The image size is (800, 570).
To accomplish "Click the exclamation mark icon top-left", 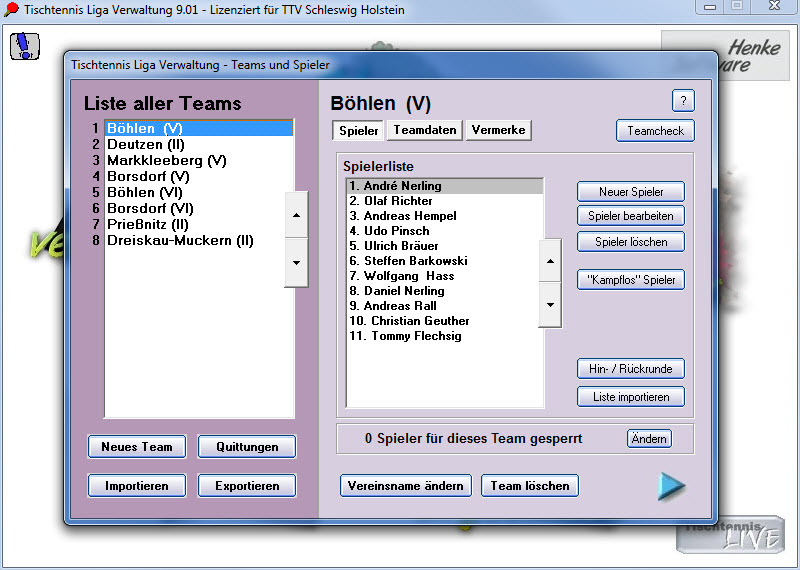I will 26,45.
